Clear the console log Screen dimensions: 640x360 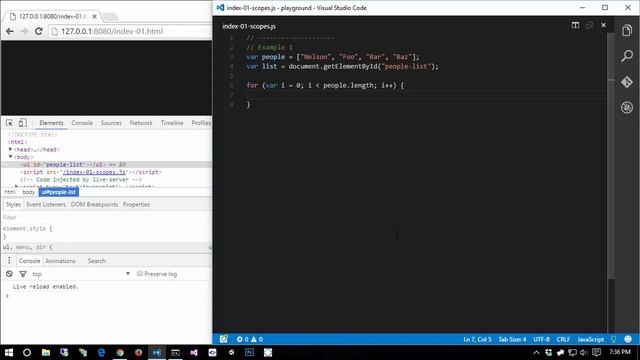pyautogui.click(x=9, y=274)
